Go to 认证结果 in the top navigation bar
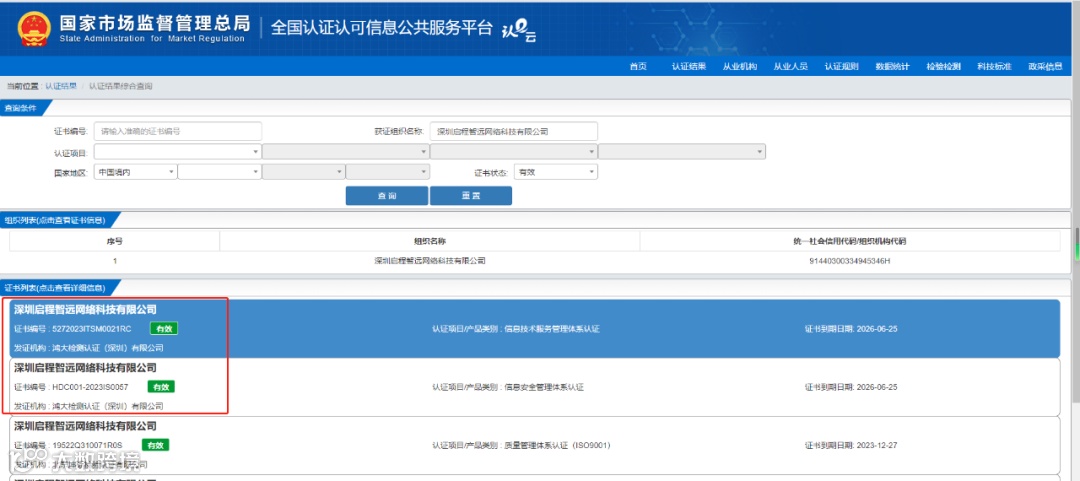Screen dimensions: 1080x481 click(689, 67)
